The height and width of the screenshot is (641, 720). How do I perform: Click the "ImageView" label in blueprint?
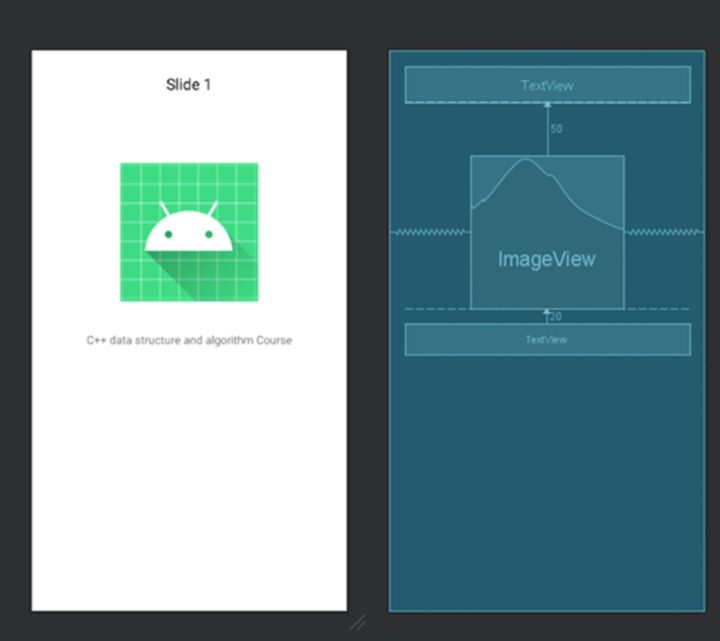(x=547, y=260)
